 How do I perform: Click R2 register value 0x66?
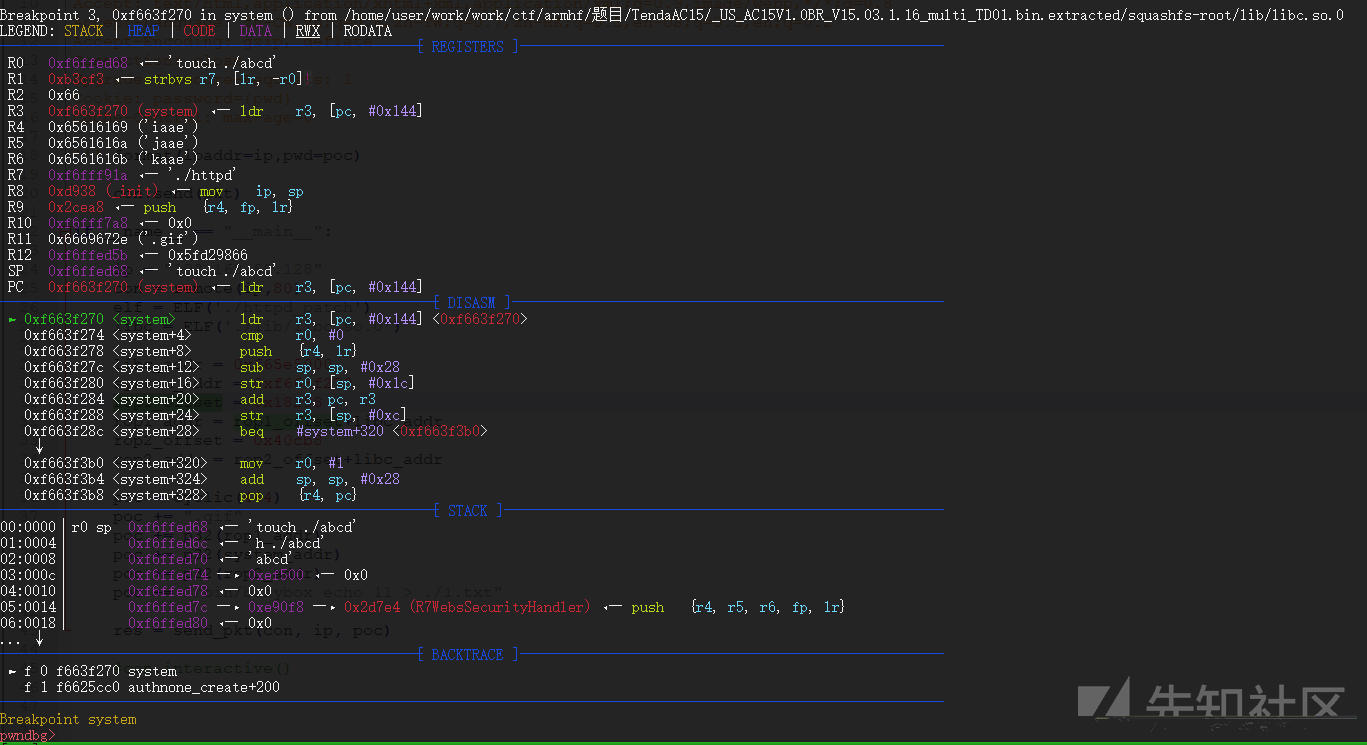(x=64, y=95)
